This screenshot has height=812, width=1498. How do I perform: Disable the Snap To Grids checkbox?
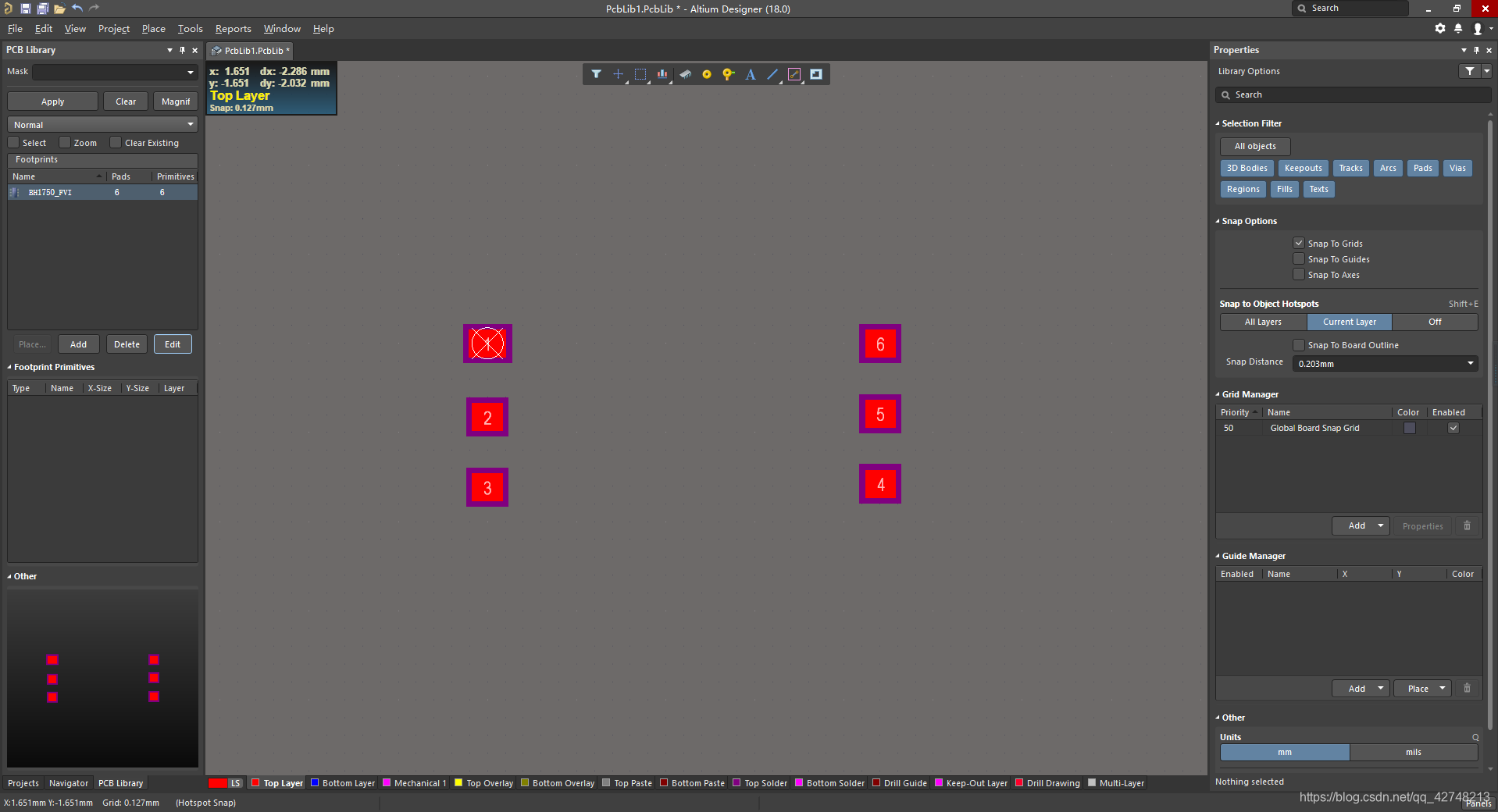1299,243
